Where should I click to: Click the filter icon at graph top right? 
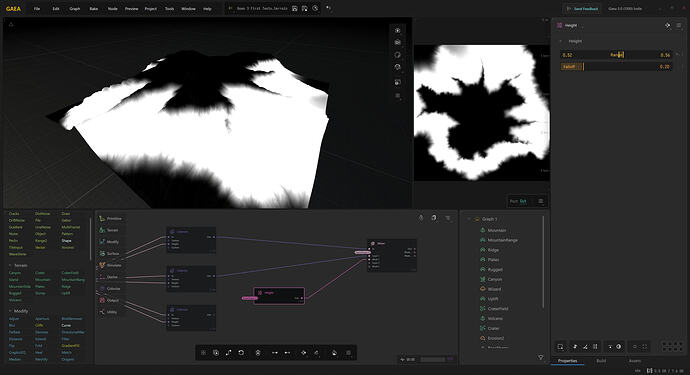448,217
